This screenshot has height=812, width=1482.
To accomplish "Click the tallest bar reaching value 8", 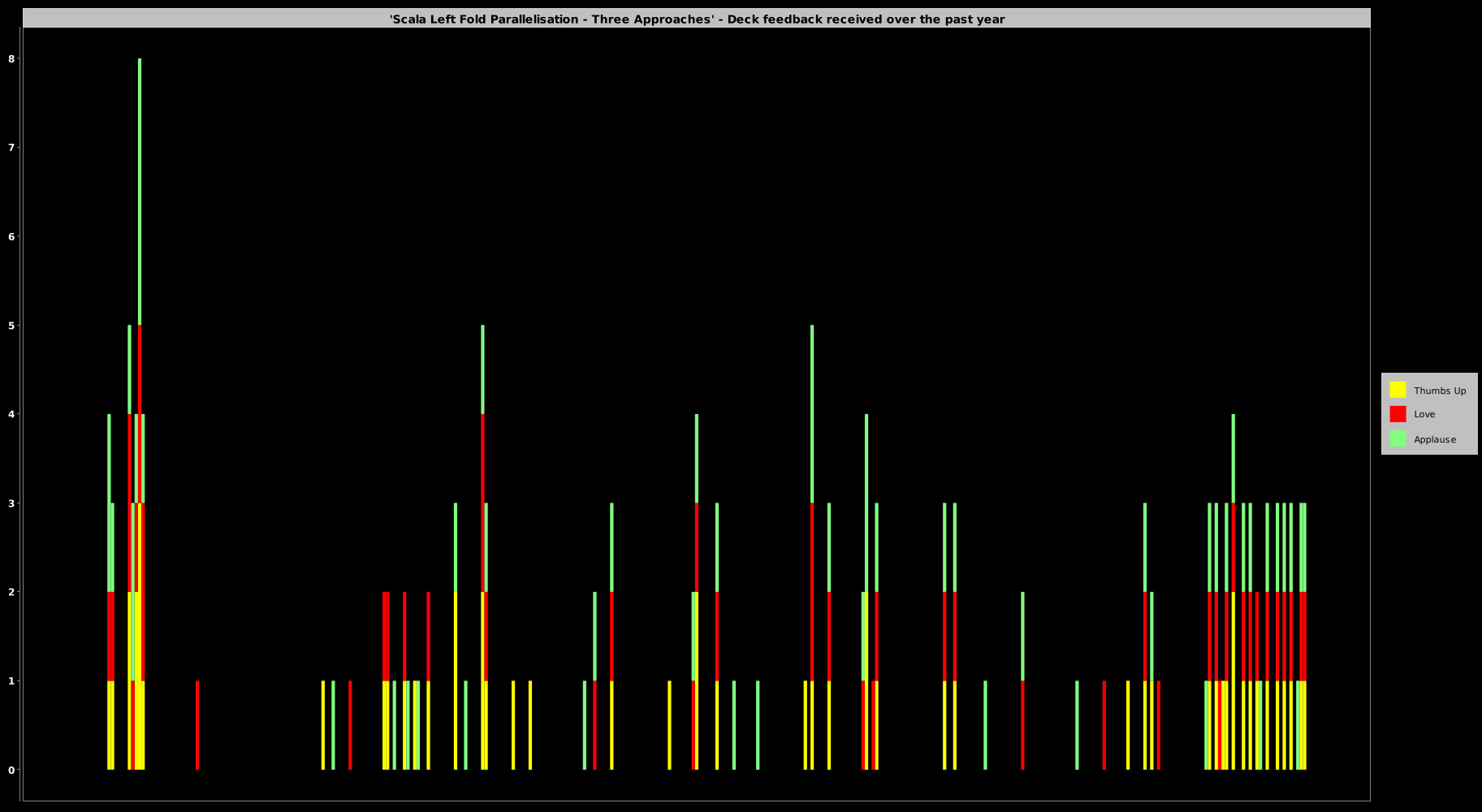I will coord(140,414).
